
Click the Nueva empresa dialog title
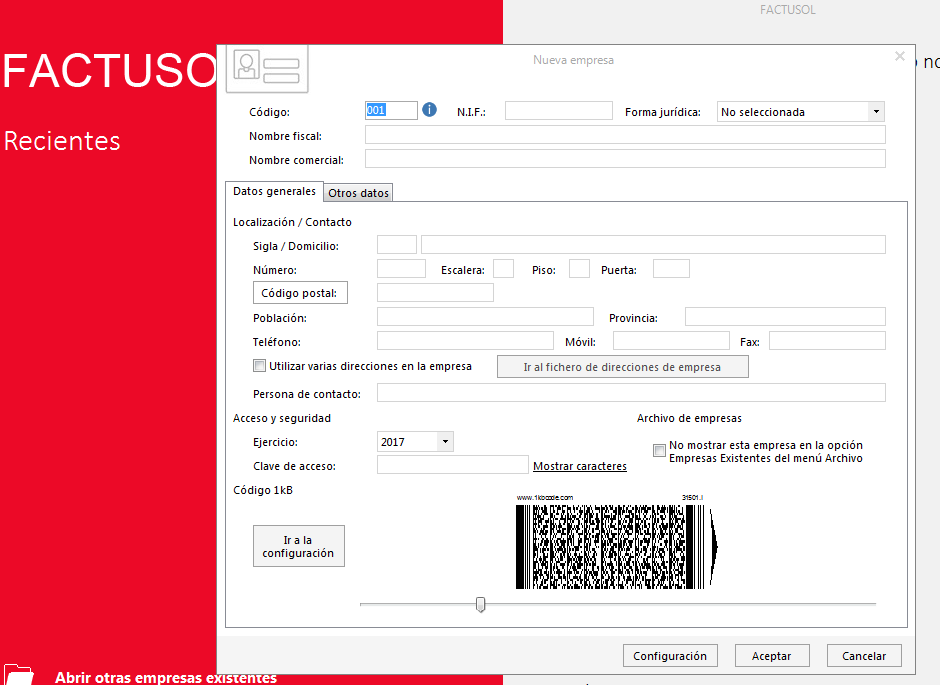tap(573, 60)
